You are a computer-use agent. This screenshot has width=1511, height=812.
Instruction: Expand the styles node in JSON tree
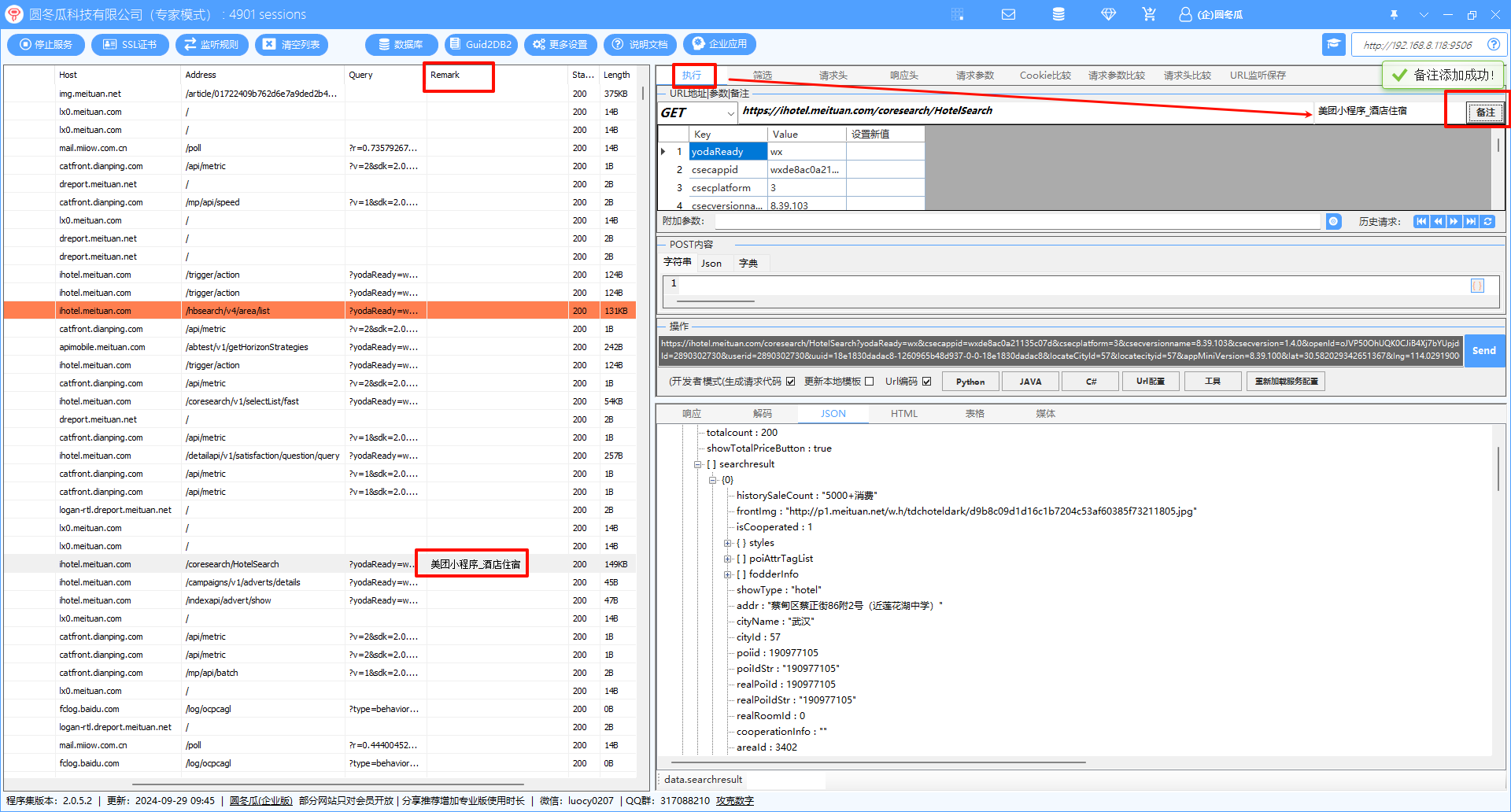(x=727, y=543)
